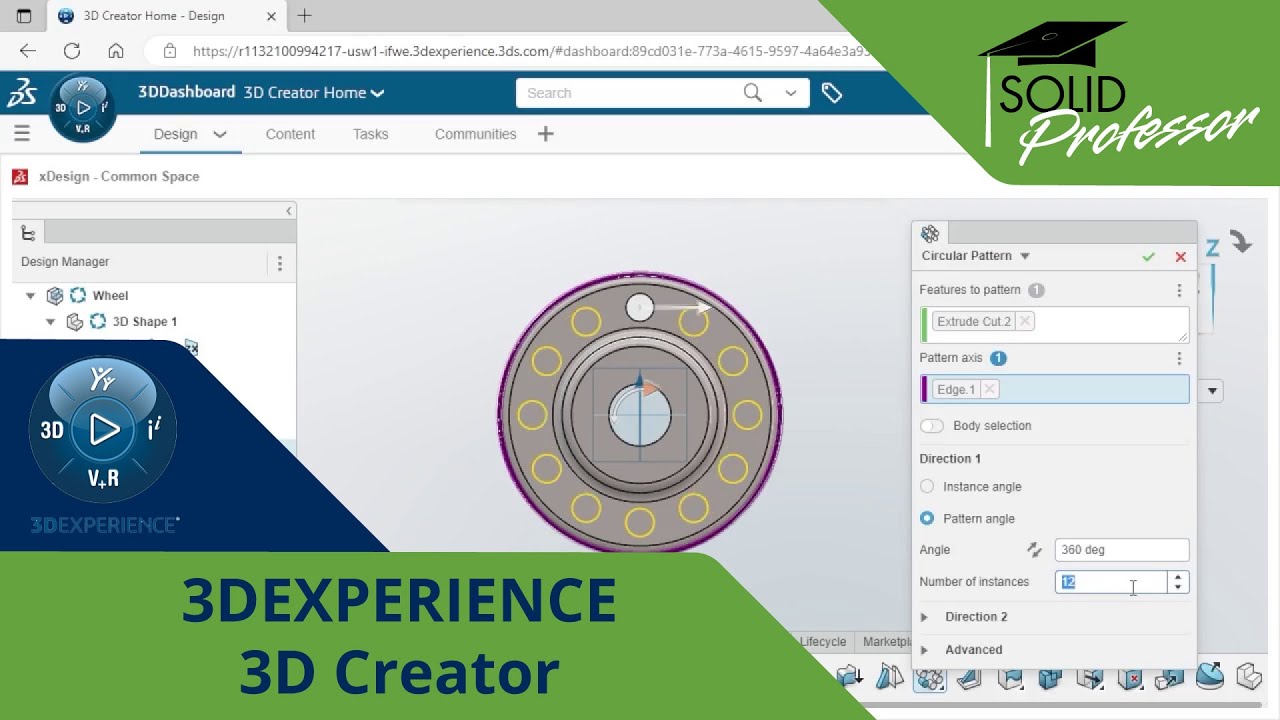Open search options chevron dropdown

click(791, 93)
